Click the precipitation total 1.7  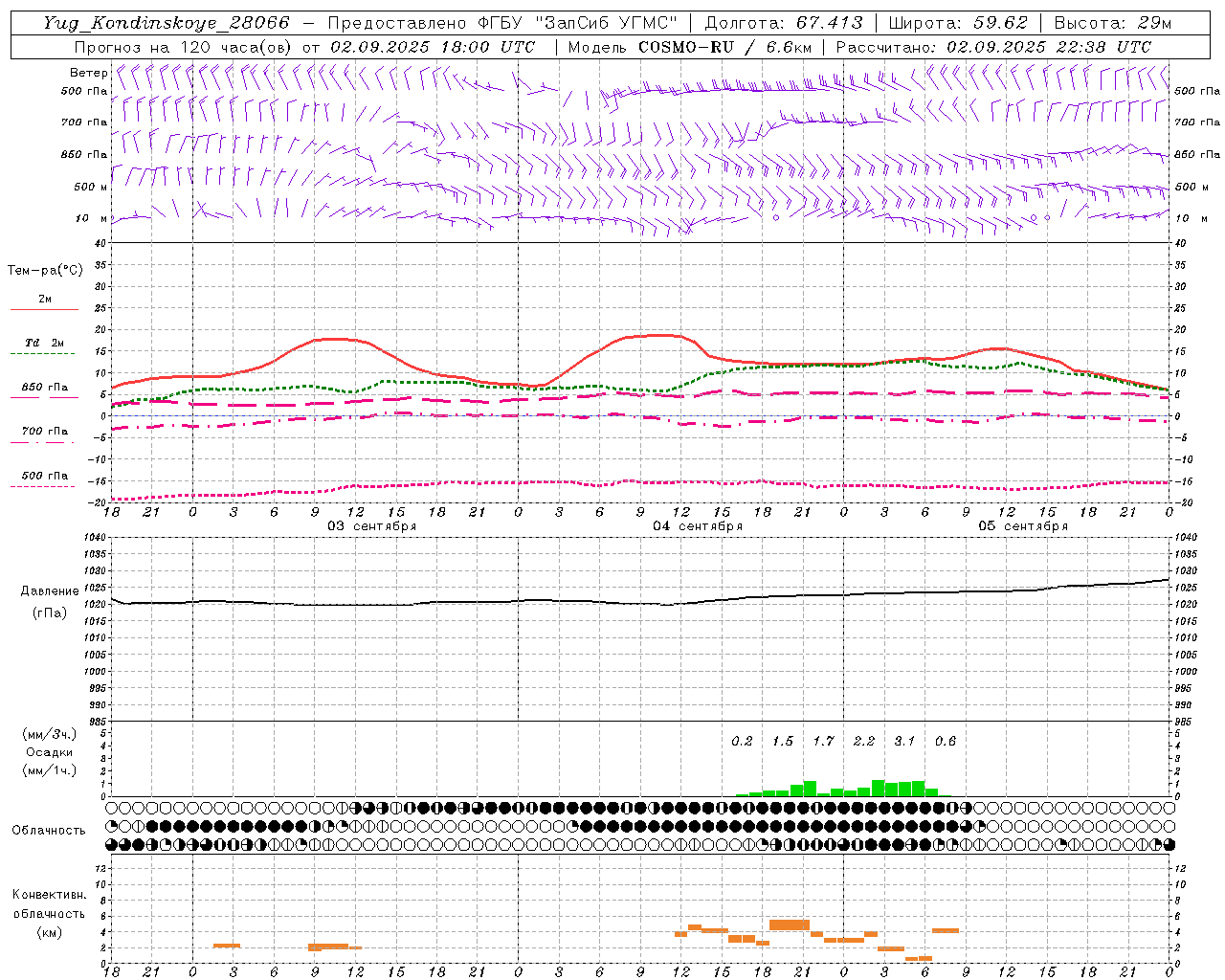[823, 742]
